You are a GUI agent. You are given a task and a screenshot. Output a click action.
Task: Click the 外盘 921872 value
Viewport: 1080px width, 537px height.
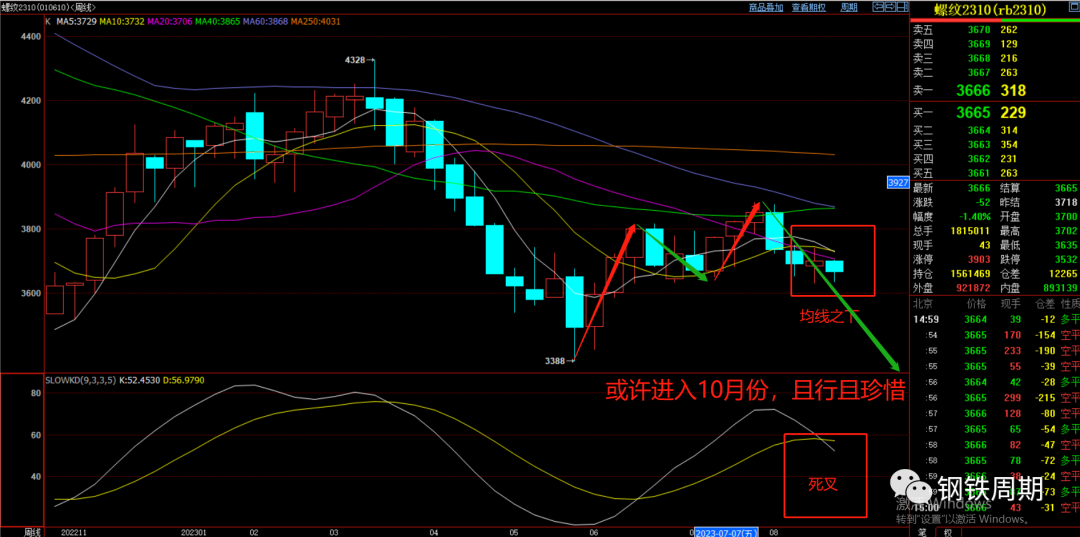point(973,287)
